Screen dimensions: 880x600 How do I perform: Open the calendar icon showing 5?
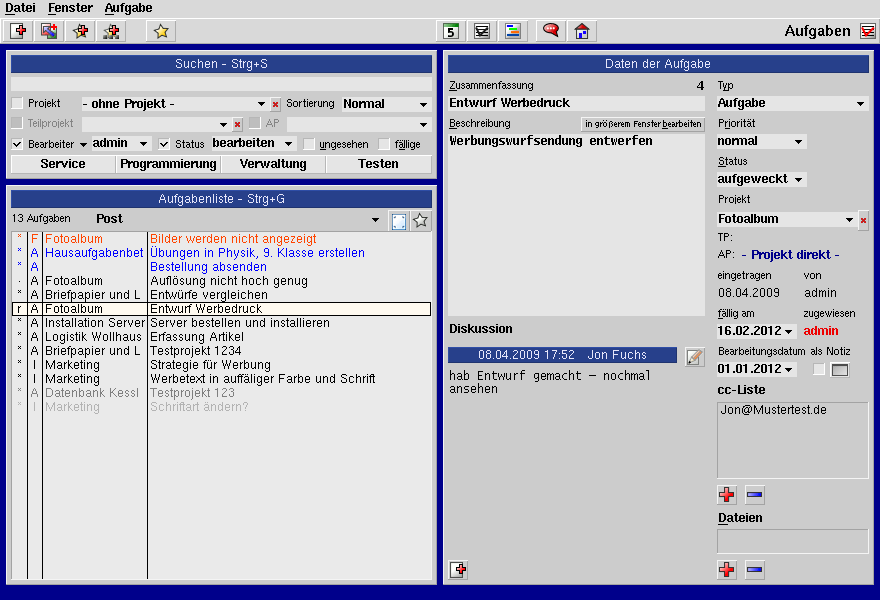pyautogui.click(x=451, y=31)
